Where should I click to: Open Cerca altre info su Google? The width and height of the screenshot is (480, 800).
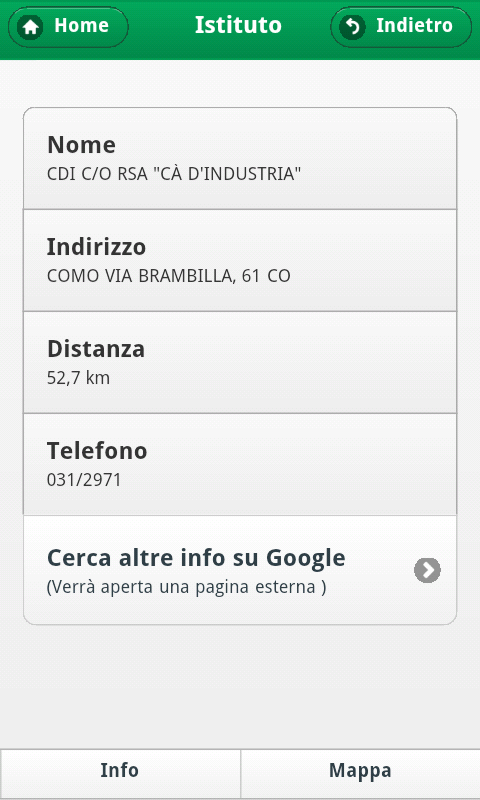240,570
